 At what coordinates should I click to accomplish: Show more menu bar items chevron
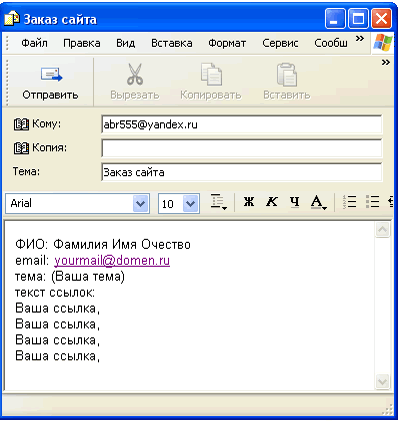[x=360, y=39]
